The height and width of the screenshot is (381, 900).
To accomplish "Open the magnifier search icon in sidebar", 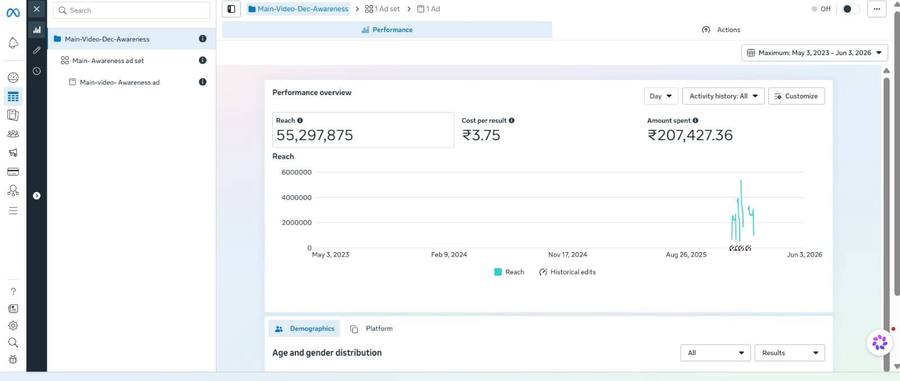I will point(13,343).
